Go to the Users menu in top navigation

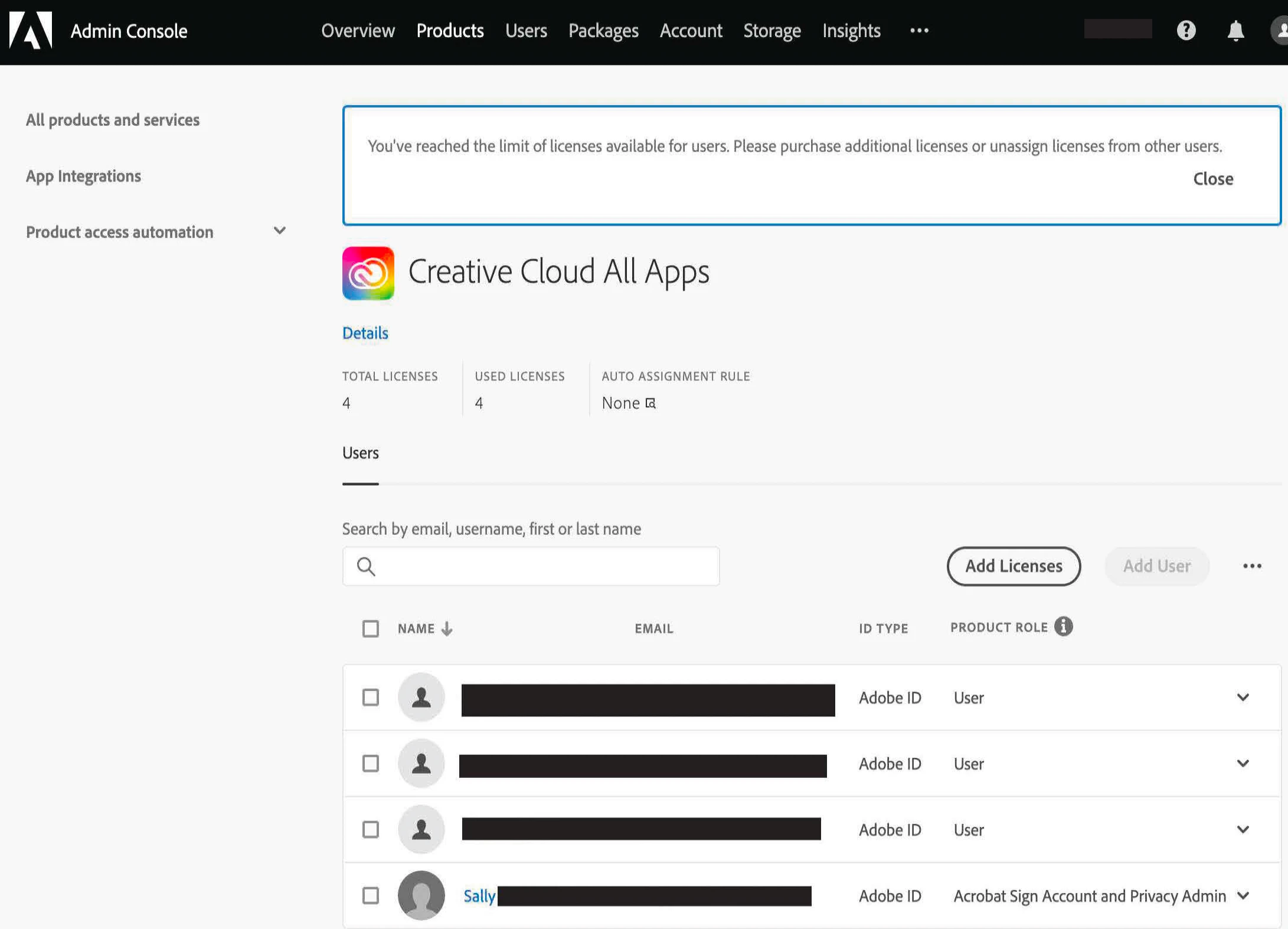[x=525, y=30]
